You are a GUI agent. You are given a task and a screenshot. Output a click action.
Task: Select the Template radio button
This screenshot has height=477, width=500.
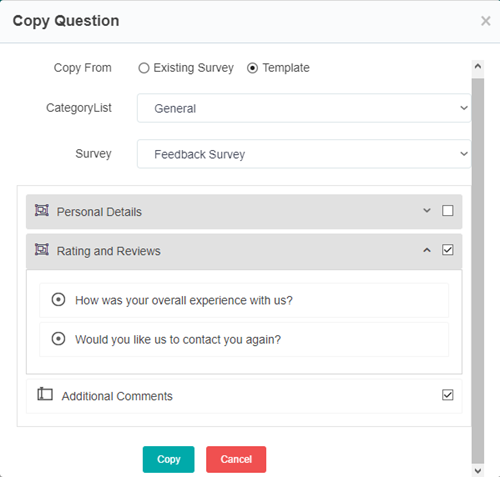click(x=252, y=68)
